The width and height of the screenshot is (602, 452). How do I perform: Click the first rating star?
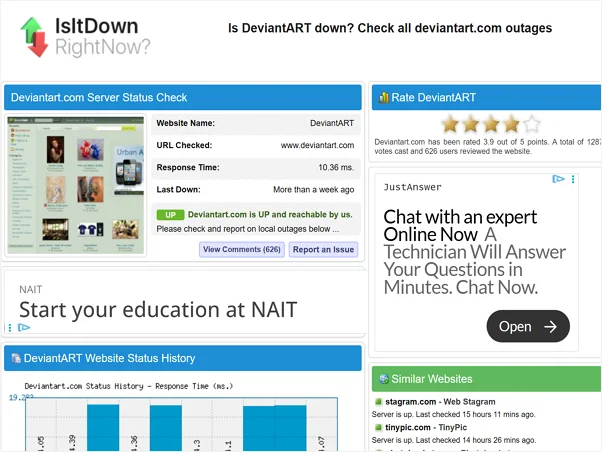450,124
